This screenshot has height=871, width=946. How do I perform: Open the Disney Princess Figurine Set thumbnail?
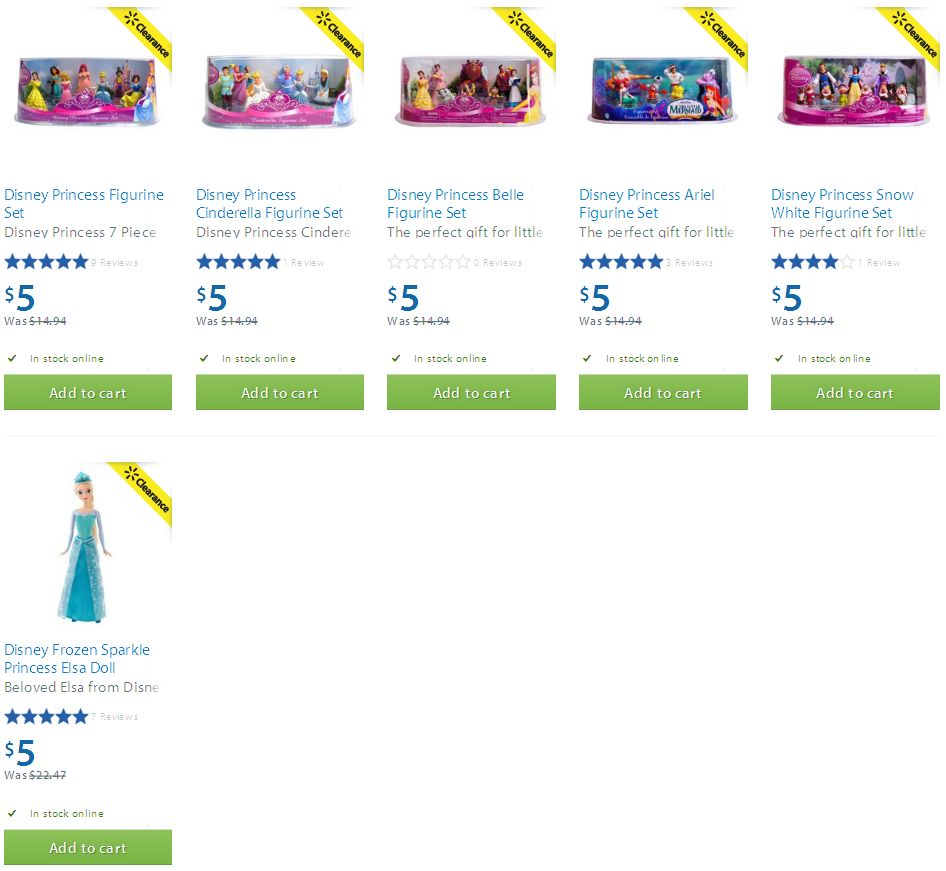click(87, 92)
